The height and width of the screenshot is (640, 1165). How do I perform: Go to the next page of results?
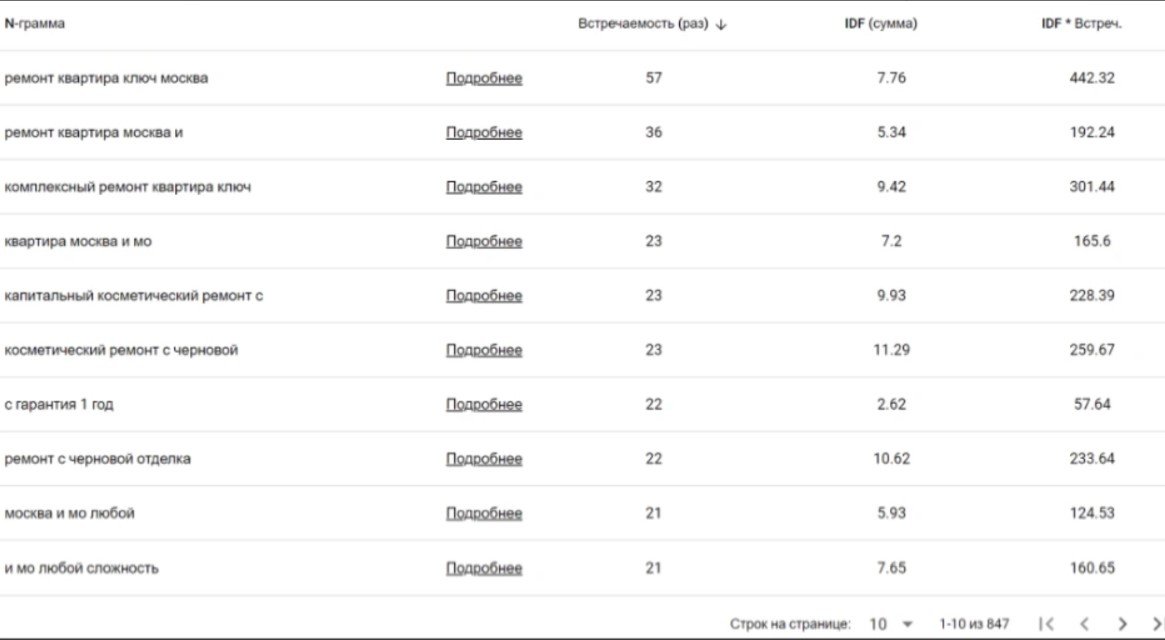tap(1122, 624)
